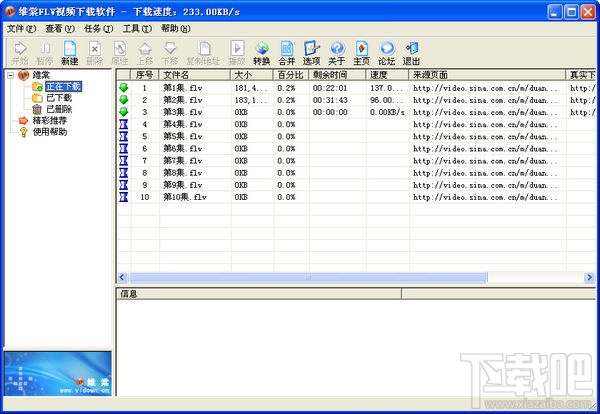The height and width of the screenshot is (414, 600).
Task: Go to 主页 (Homepage) via toolbar
Action: (362, 53)
